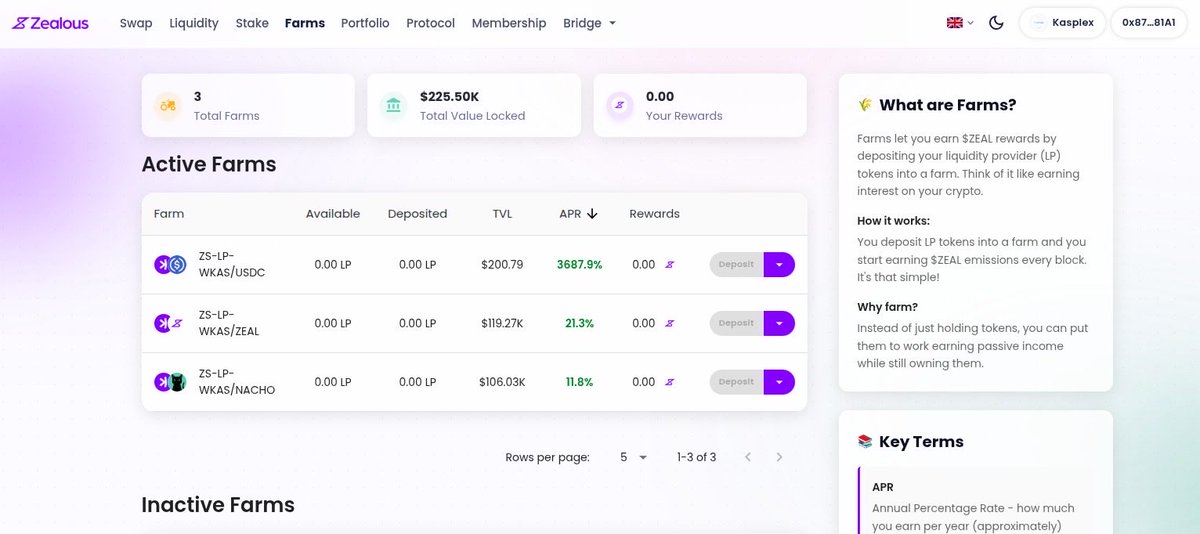The width and height of the screenshot is (1200, 534).
Task: Click the What are Farms wheat icon
Action: point(865,105)
